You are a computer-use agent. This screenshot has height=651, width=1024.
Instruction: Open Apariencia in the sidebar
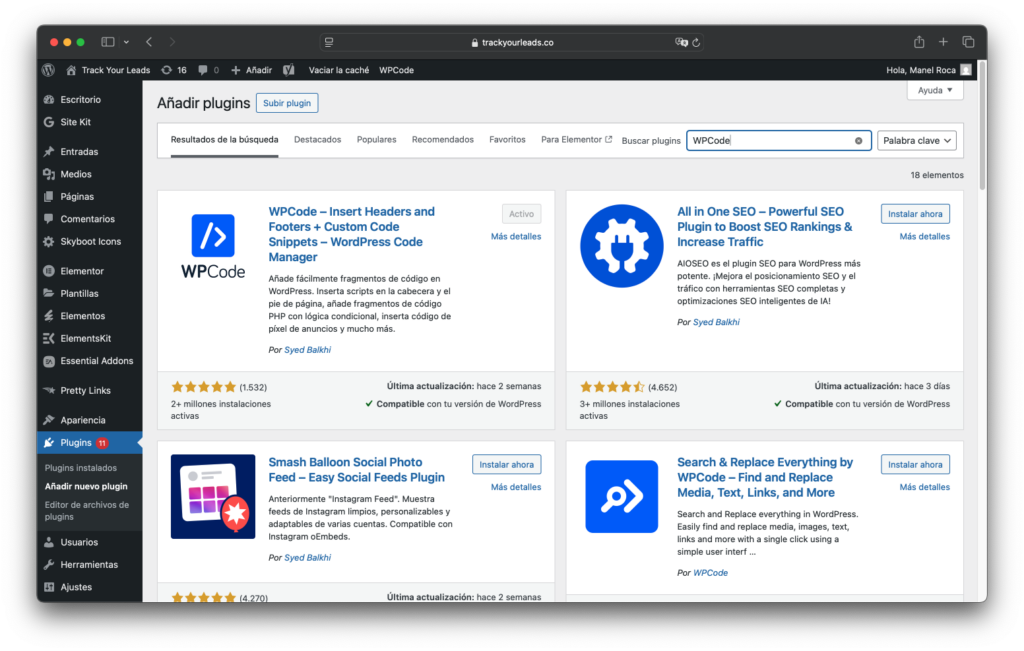tap(82, 420)
